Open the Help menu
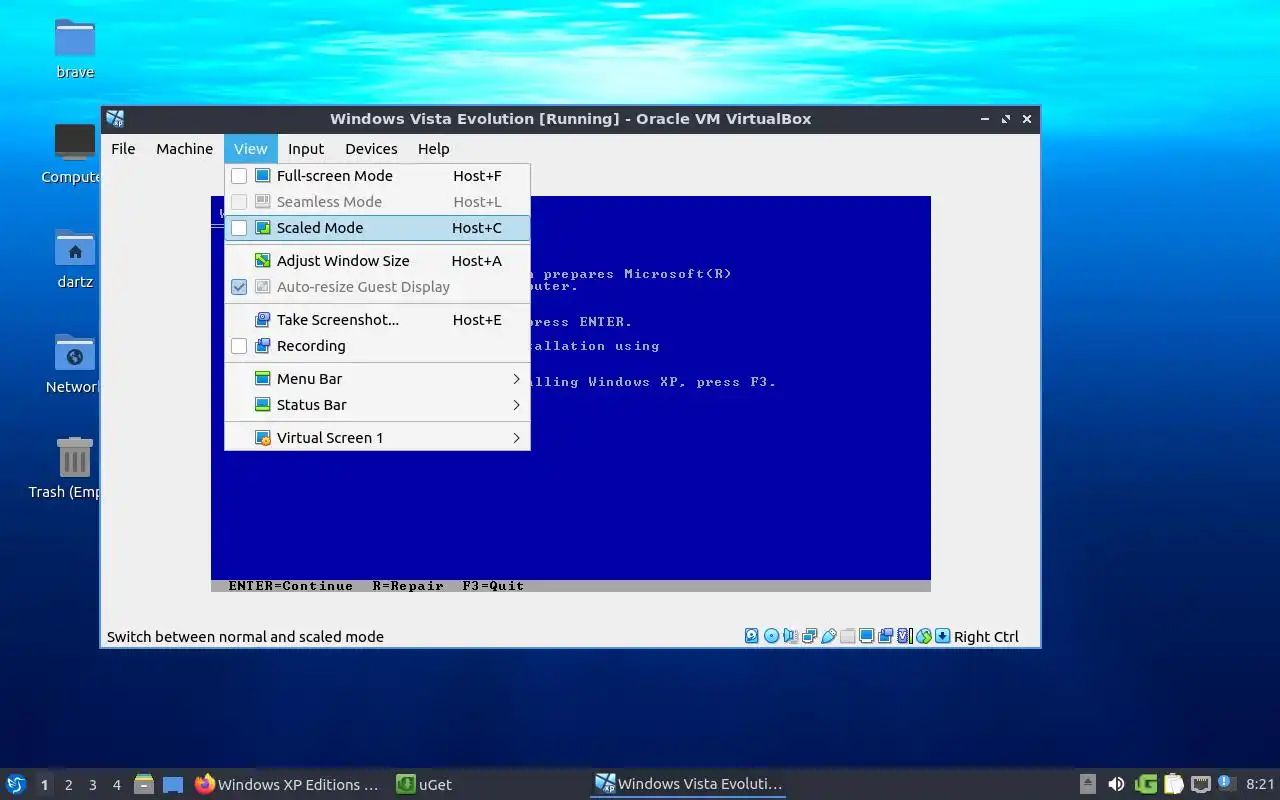This screenshot has height=800, width=1280. point(433,149)
